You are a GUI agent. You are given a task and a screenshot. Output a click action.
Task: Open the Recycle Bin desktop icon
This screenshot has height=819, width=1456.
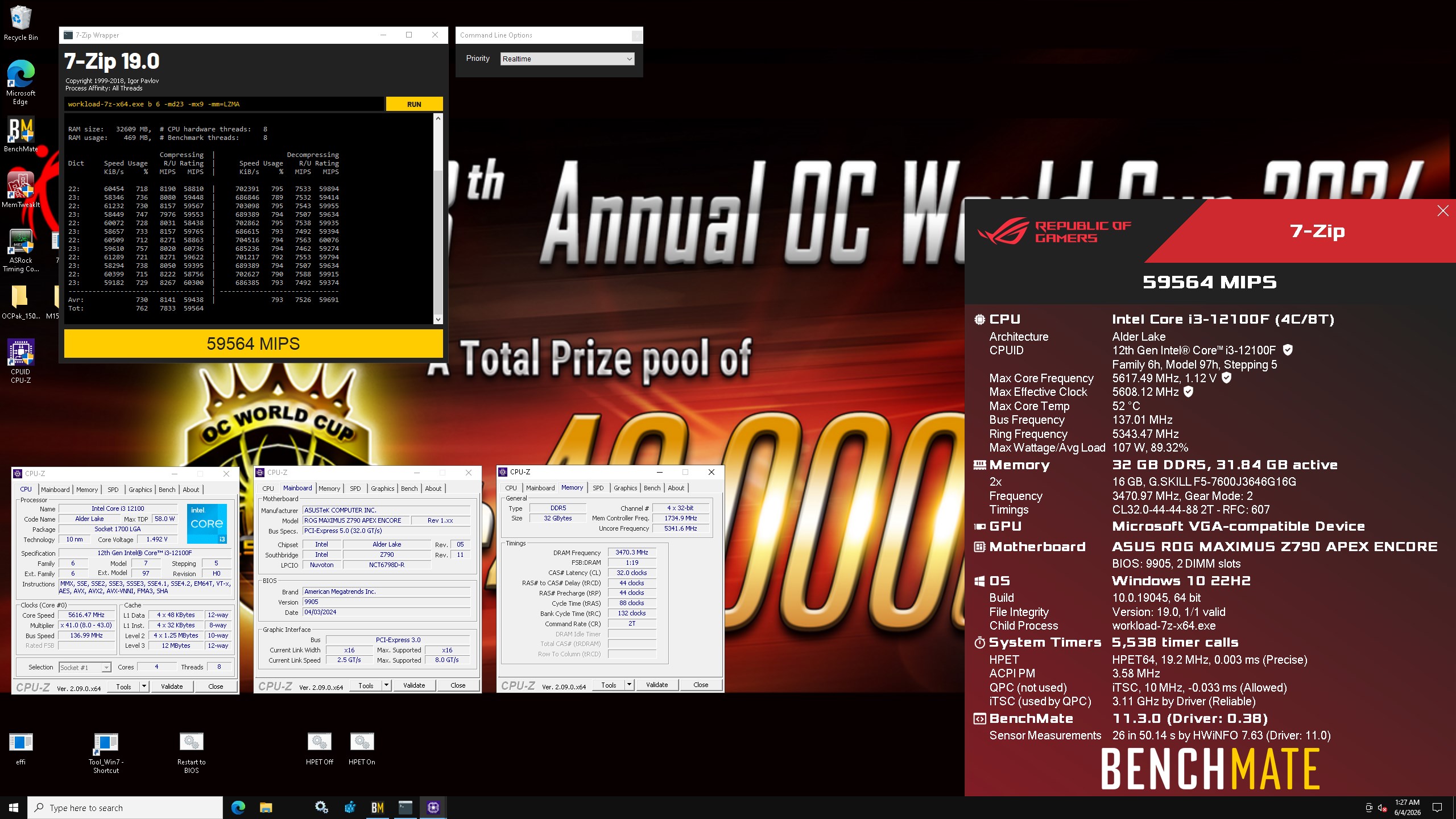pyautogui.click(x=20, y=23)
